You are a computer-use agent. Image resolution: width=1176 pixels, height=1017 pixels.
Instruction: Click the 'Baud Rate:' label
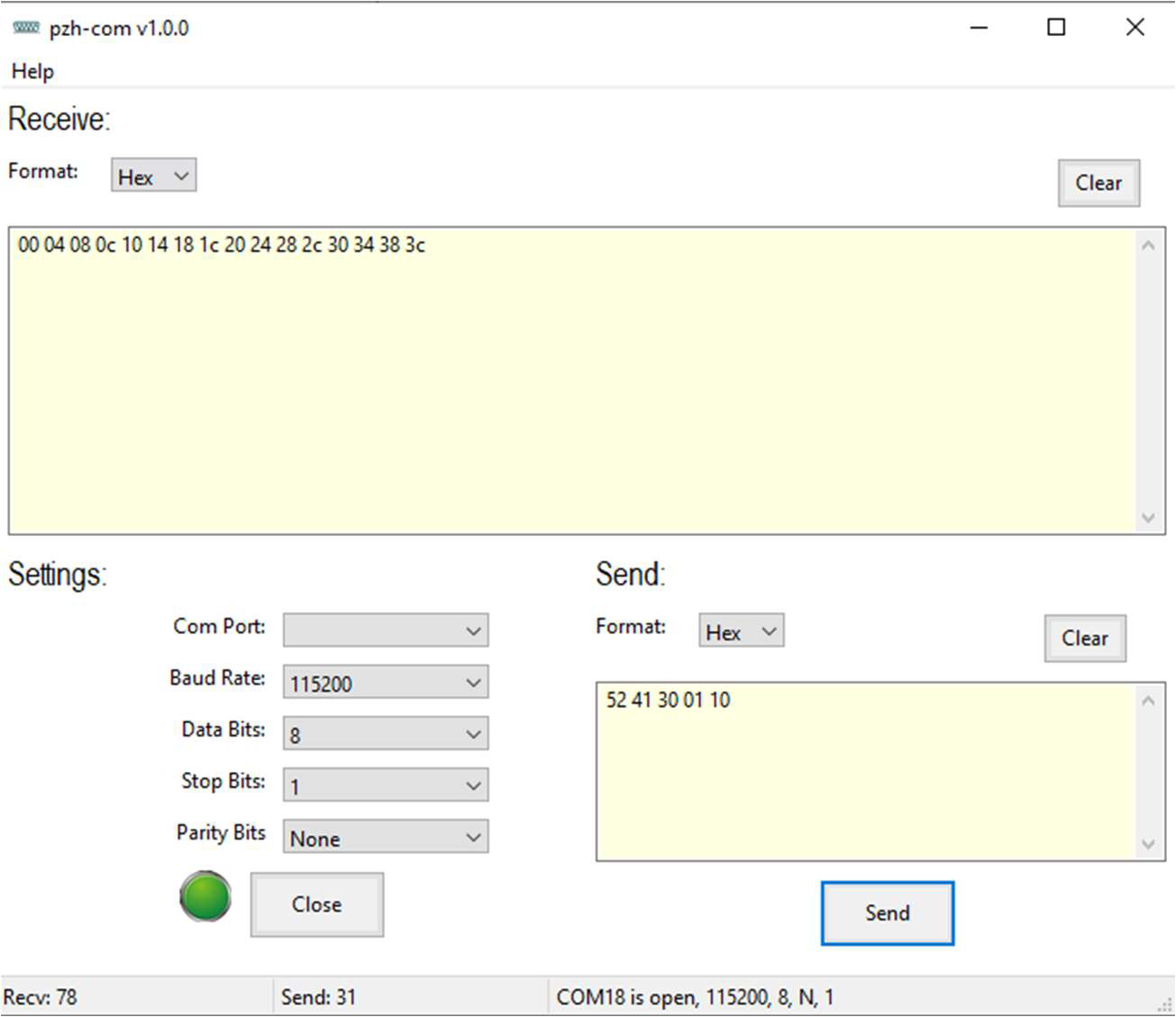tap(217, 677)
